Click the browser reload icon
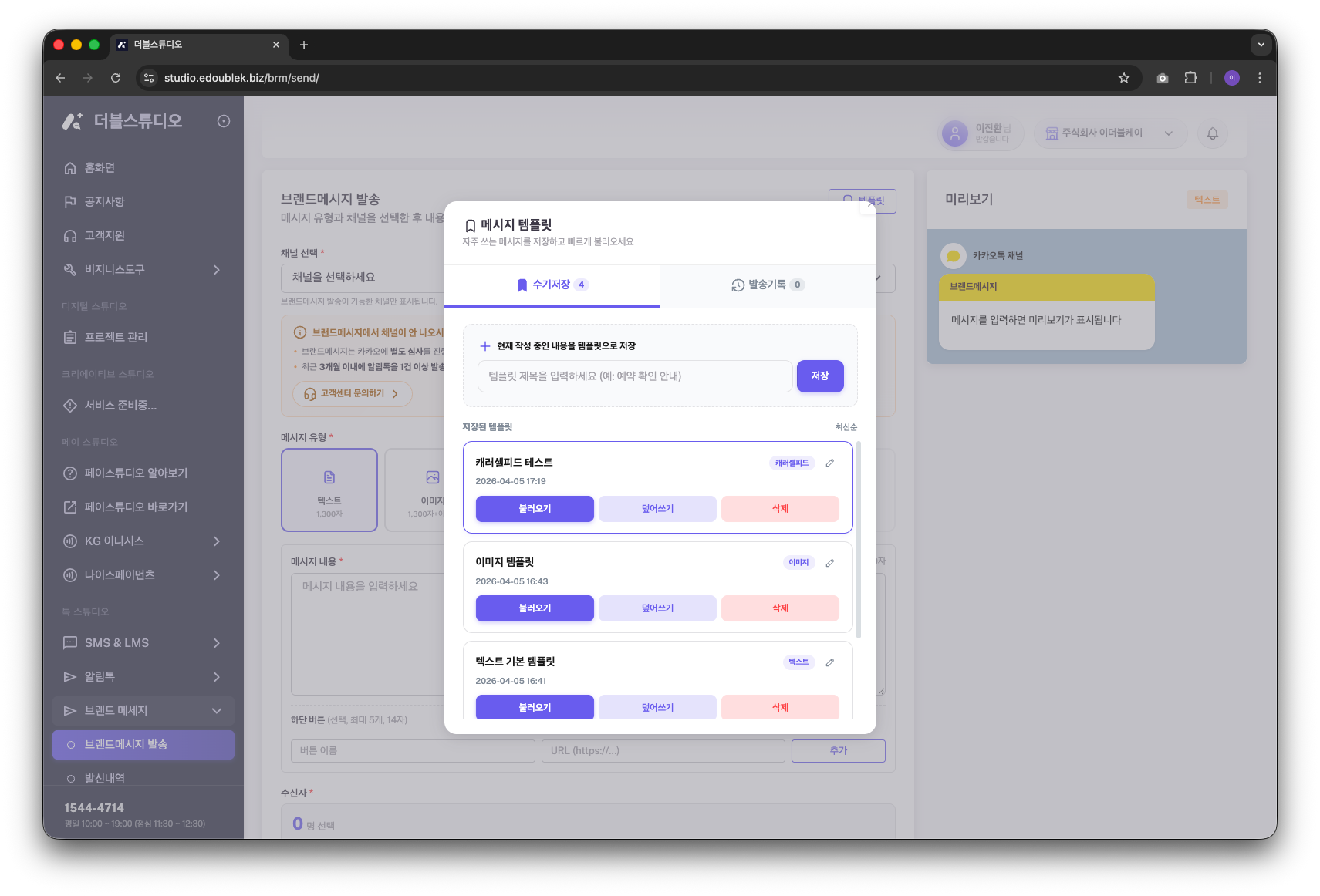 coord(116,78)
